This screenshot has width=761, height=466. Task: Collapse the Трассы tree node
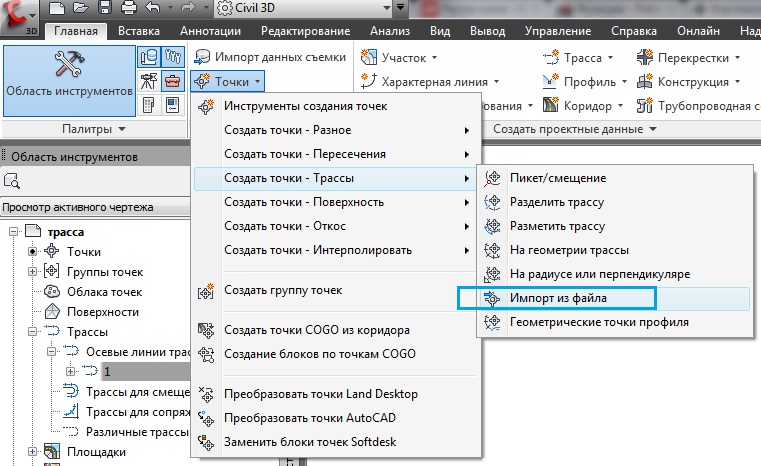pyautogui.click(x=33, y=332)
